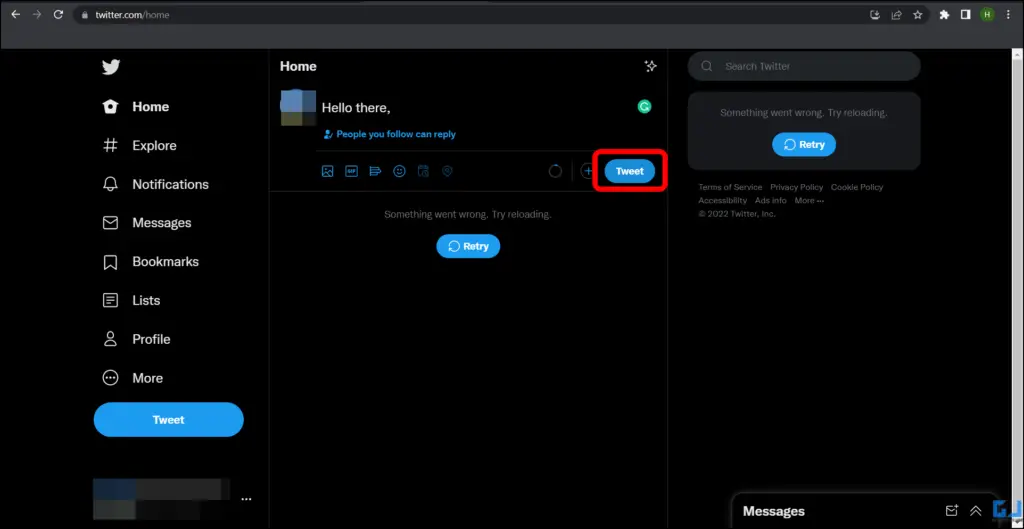The width and height of the screenshot is (1024, 529).
Task: Go to Messages in the sidebar menu
Action: (x=147, y=223)
